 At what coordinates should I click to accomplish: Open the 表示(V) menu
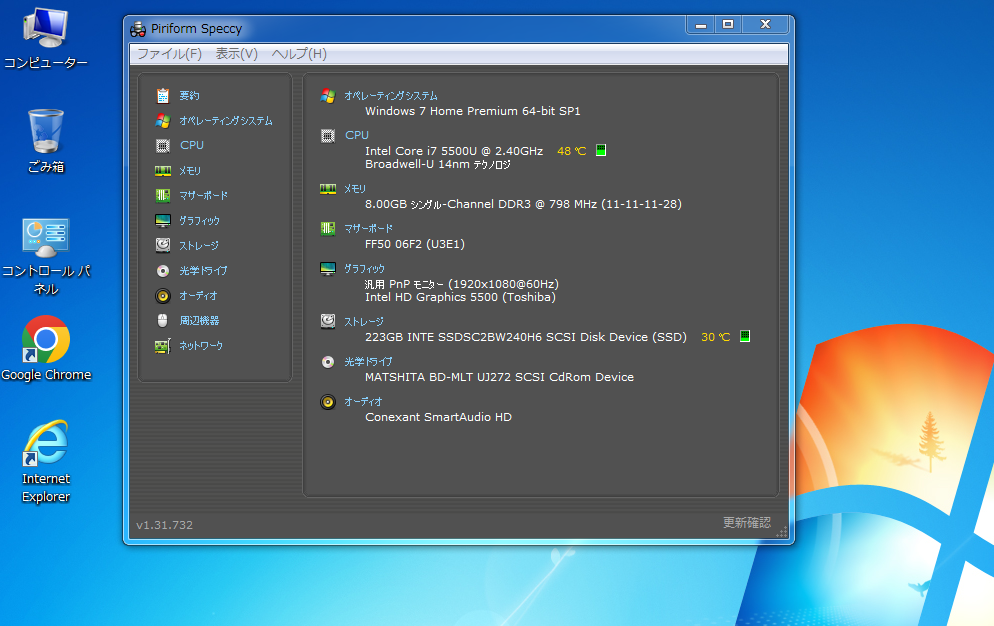tap(236, 54)
